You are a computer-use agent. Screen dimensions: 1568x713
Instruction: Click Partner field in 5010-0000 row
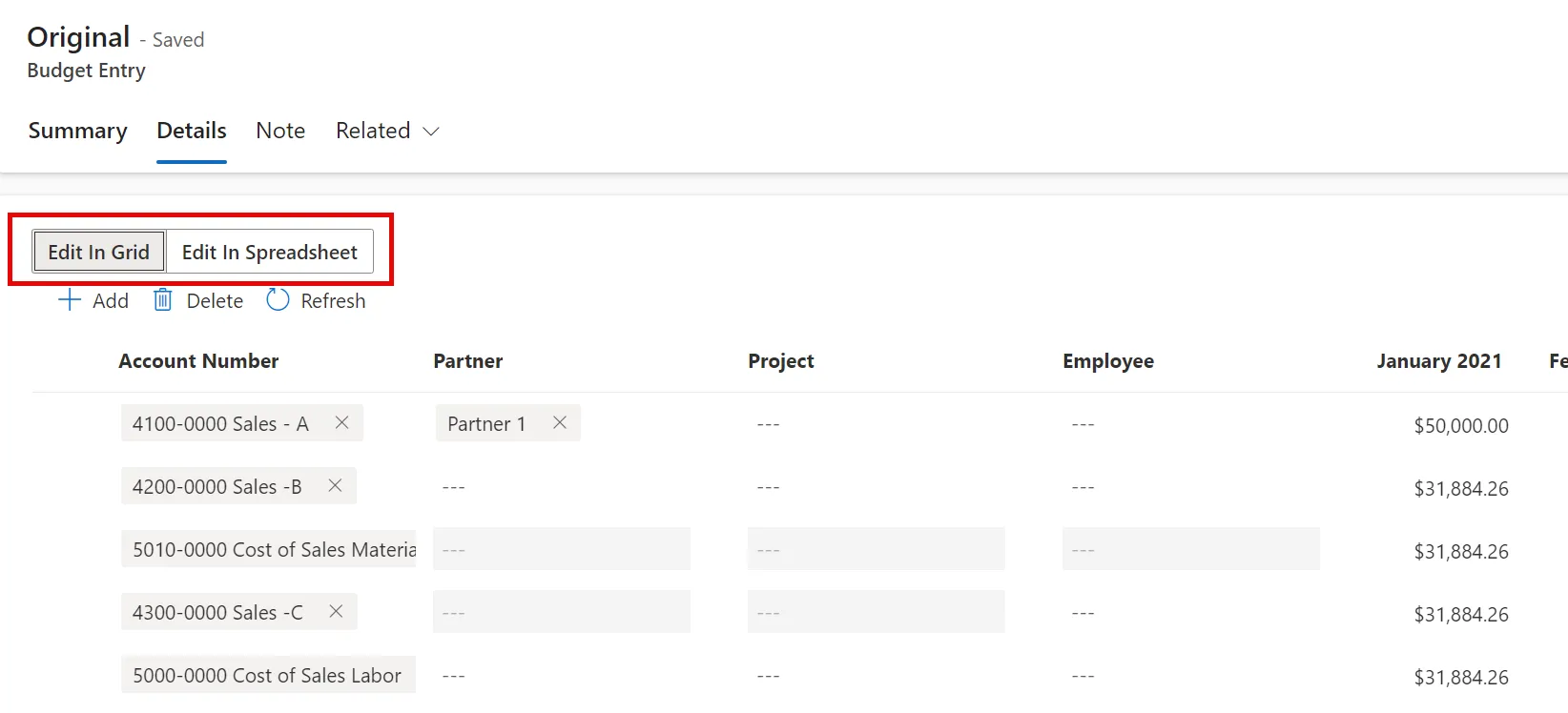pos(562,549)
